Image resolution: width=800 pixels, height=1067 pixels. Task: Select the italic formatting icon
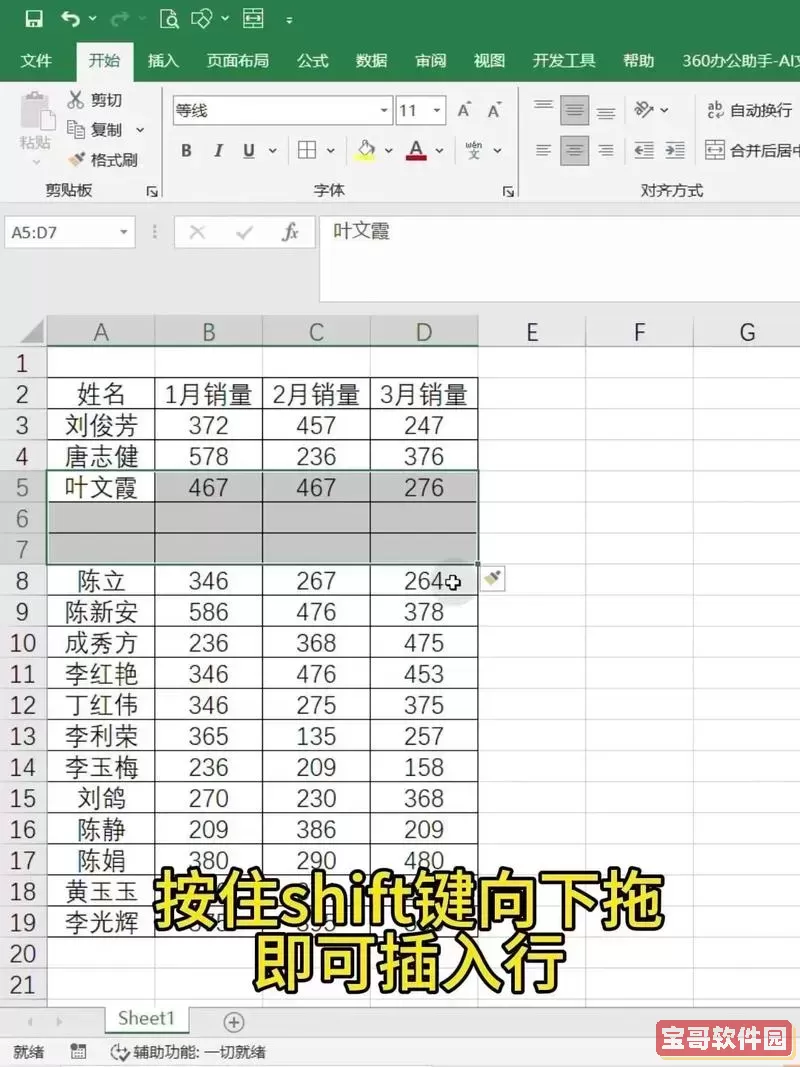[x=217, y=150]
